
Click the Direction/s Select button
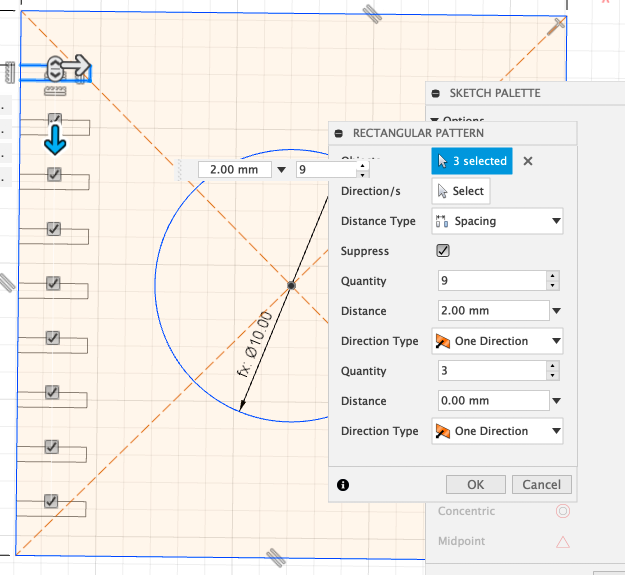(x=461, y=191)
